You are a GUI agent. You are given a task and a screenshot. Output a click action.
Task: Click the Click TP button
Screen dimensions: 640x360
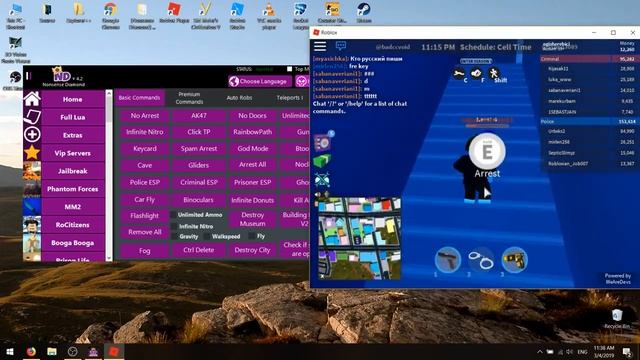point(199,132)
